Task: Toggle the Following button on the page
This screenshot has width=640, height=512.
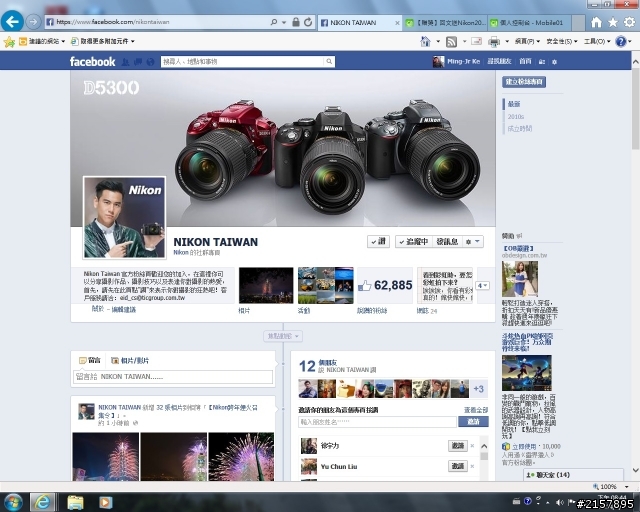Action: click(x=413, y=242)
